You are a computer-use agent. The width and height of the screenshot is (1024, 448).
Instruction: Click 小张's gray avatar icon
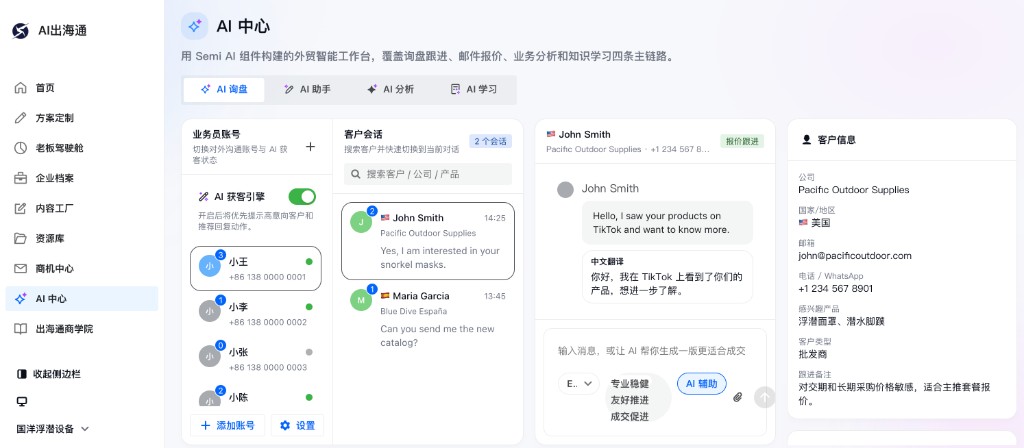coord(210,357)
